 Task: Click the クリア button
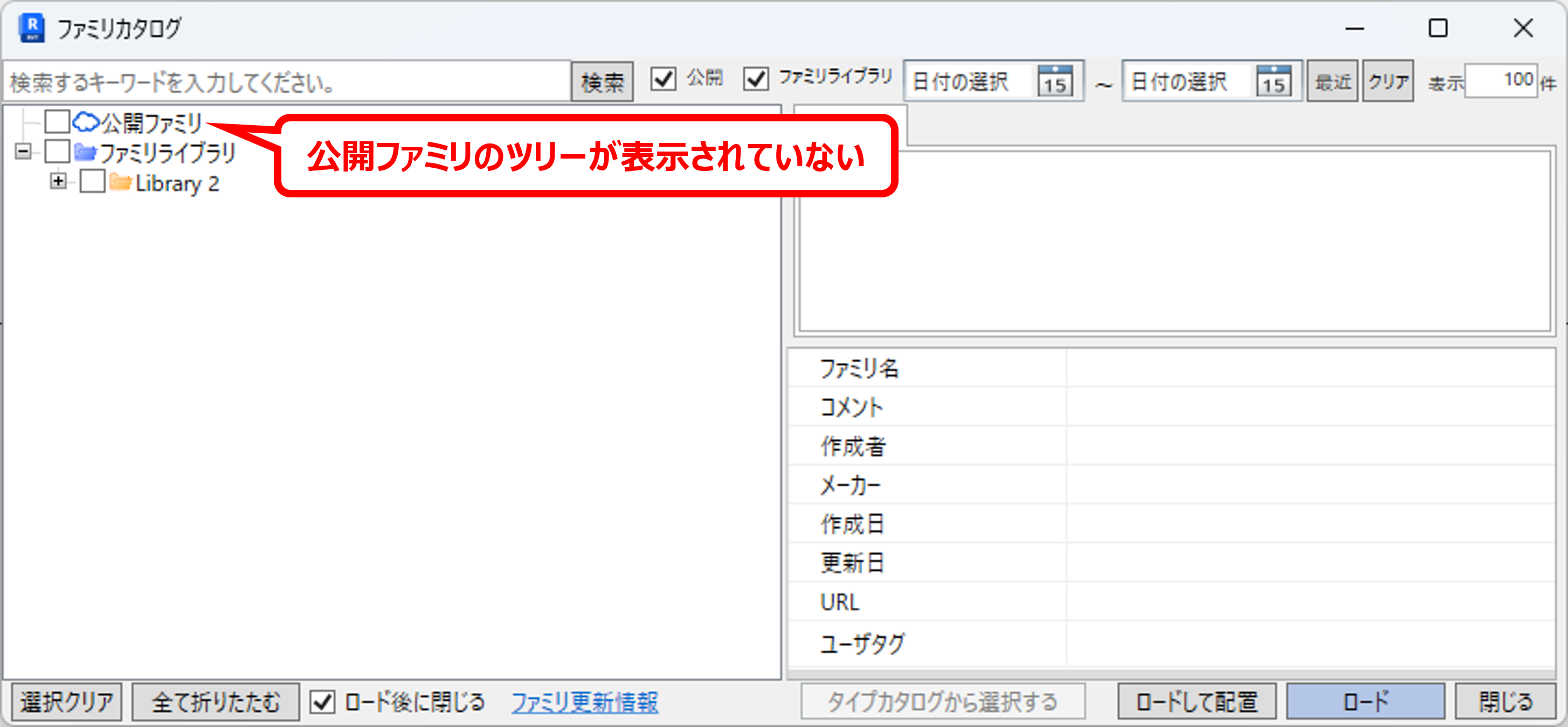tap(1388, 81)
